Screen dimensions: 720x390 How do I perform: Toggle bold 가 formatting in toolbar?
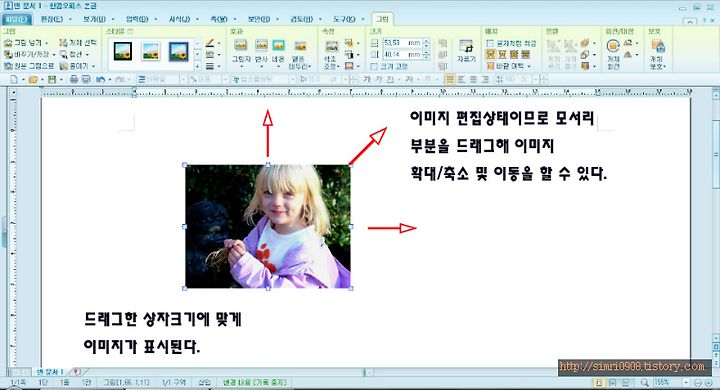[366, 79]
